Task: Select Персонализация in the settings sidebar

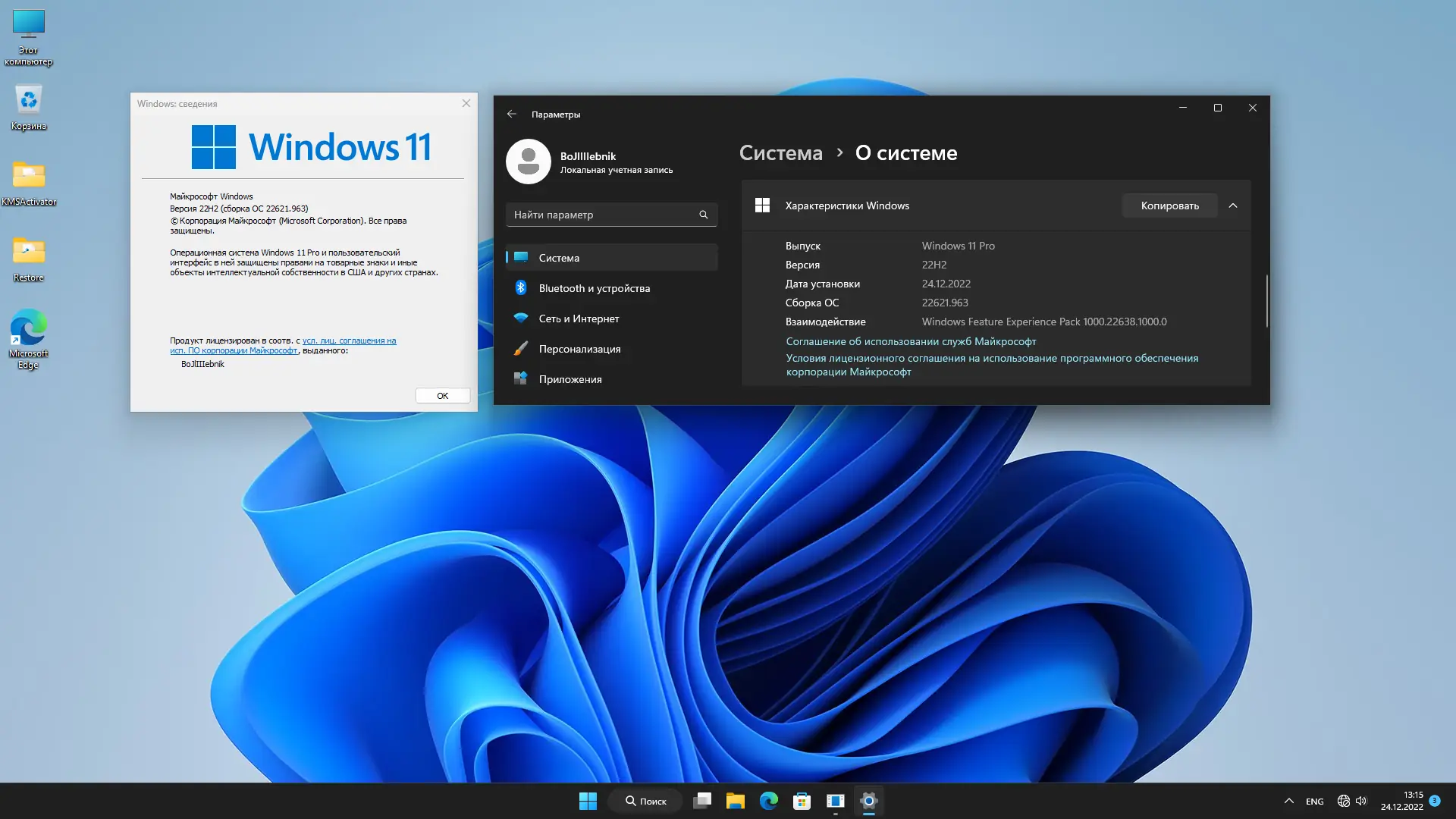Action: [579, 349]
